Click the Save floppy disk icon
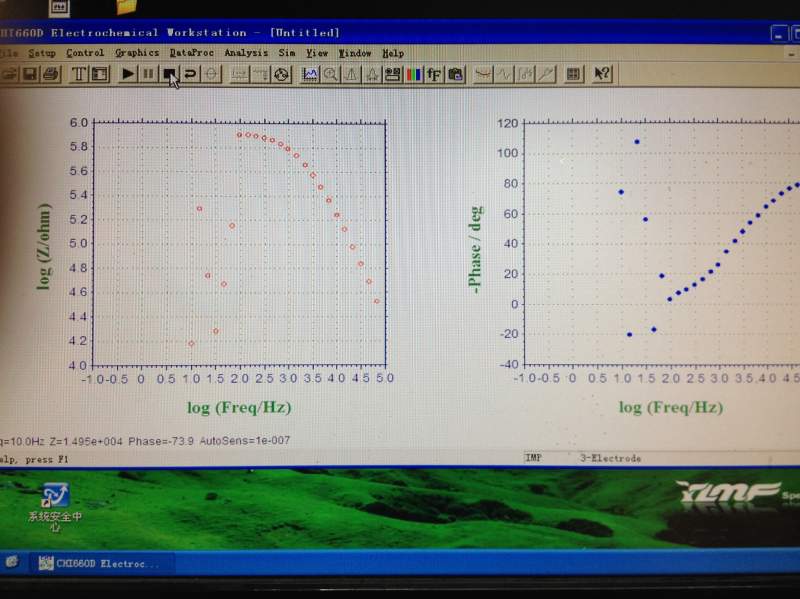 30,74
